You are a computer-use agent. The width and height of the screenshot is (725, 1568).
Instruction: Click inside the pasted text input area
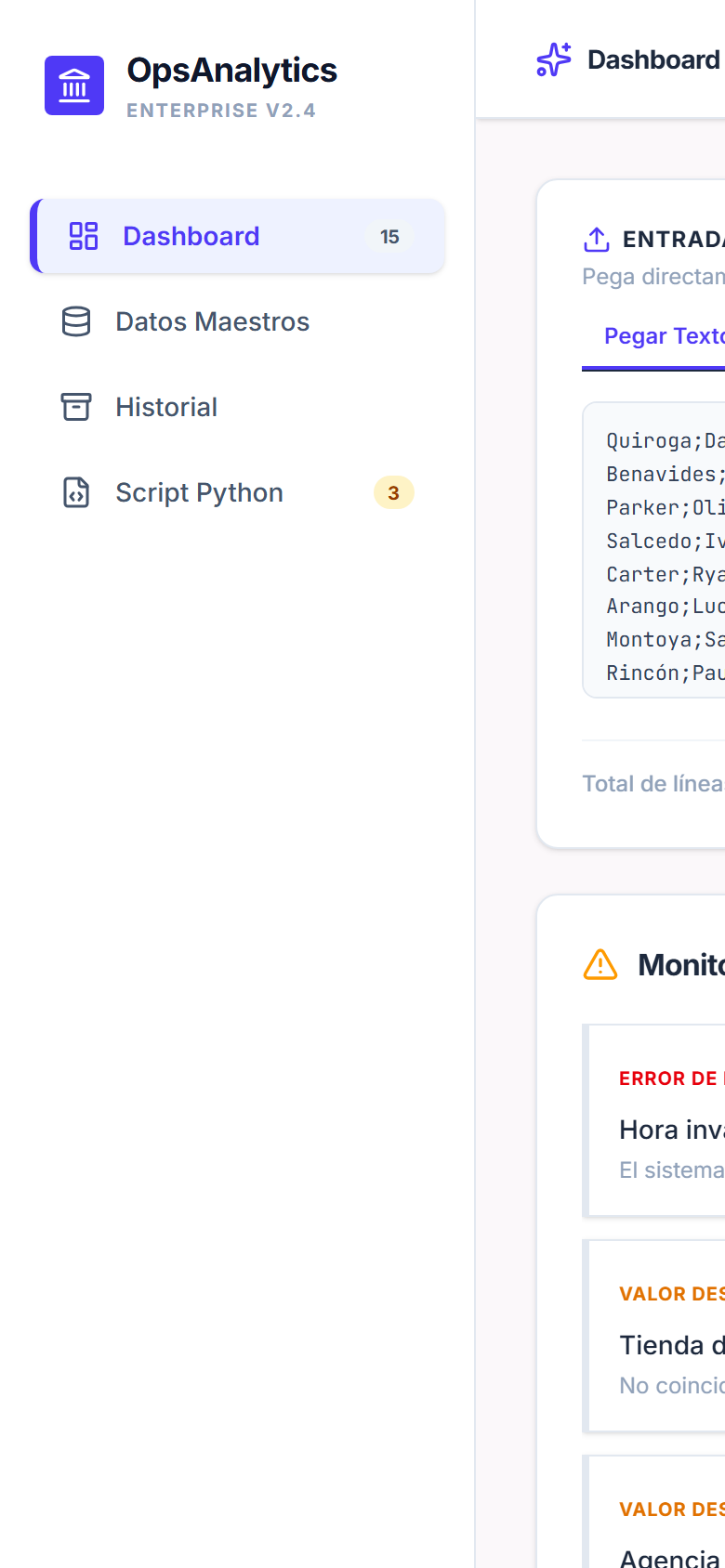coord(653,550)
